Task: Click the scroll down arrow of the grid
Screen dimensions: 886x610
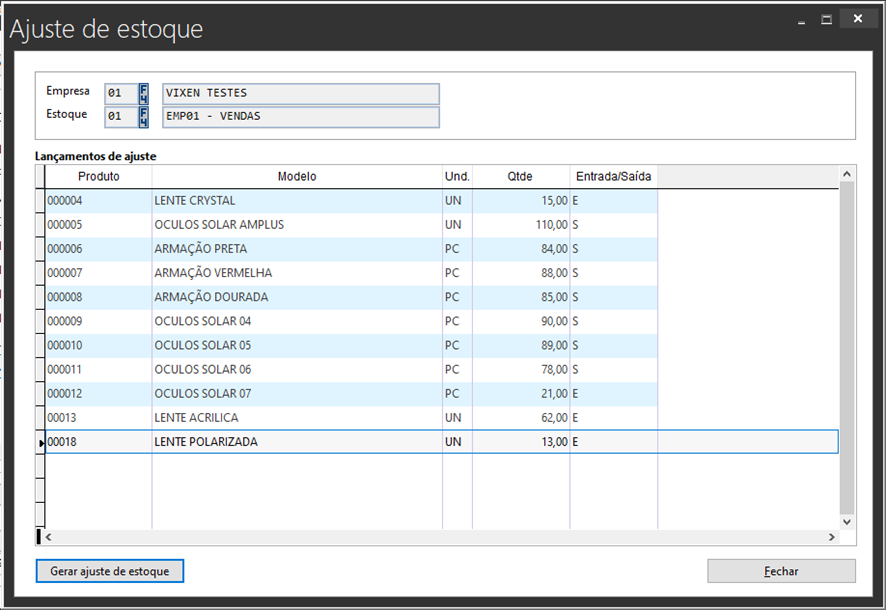Action: tap(847, 521)
